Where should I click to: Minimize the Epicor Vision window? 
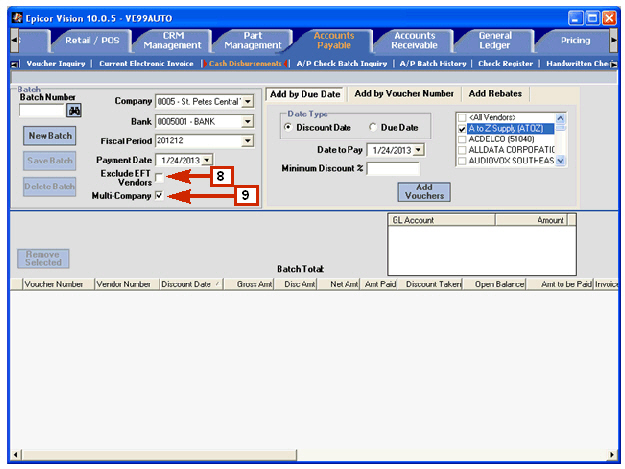click(x=576, y=18)
